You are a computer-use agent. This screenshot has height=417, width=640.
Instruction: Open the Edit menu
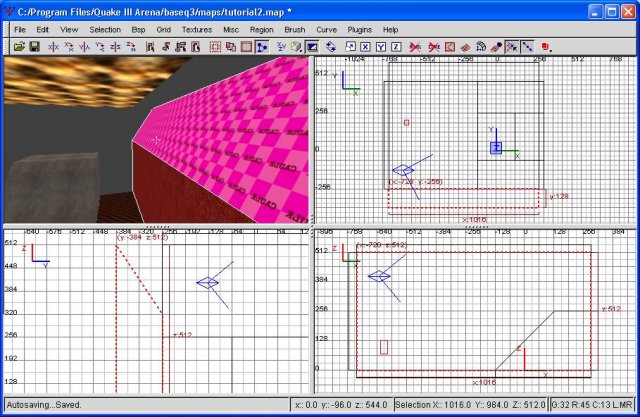pyautogui.click(x=42, y=29)
